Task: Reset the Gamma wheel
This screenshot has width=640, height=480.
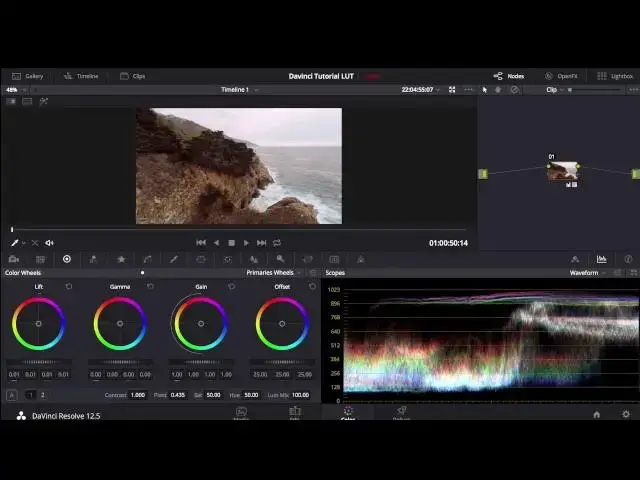Action: point(150,287)
